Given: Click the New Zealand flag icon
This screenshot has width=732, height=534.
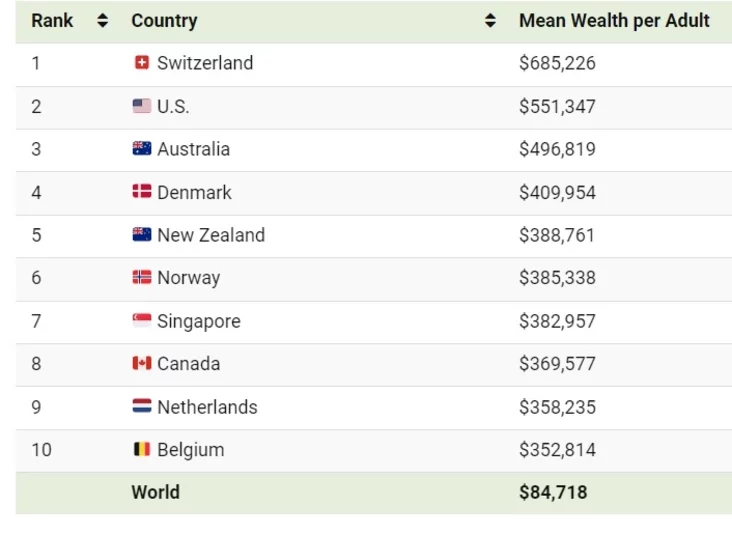Looking at the screenshot, I should point(141,235).
